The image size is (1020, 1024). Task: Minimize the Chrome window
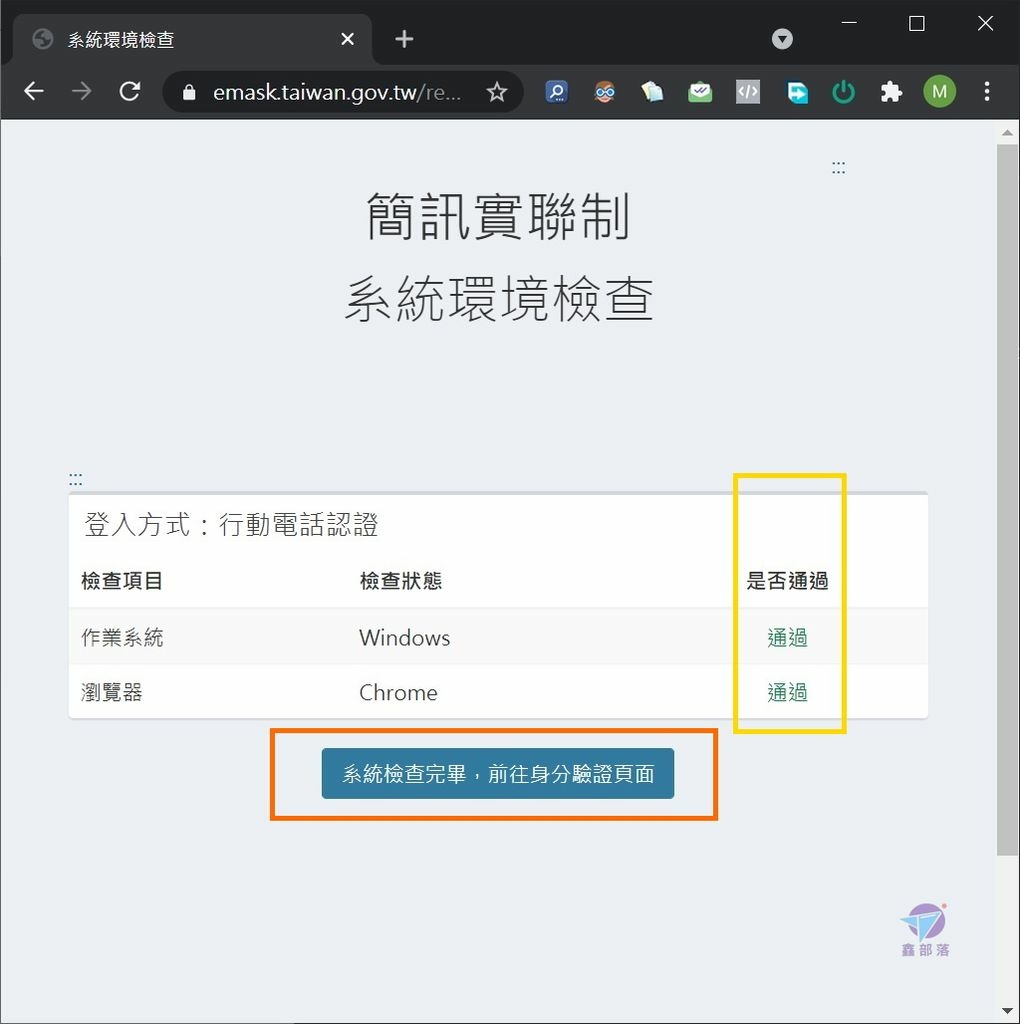pos(849,23)
